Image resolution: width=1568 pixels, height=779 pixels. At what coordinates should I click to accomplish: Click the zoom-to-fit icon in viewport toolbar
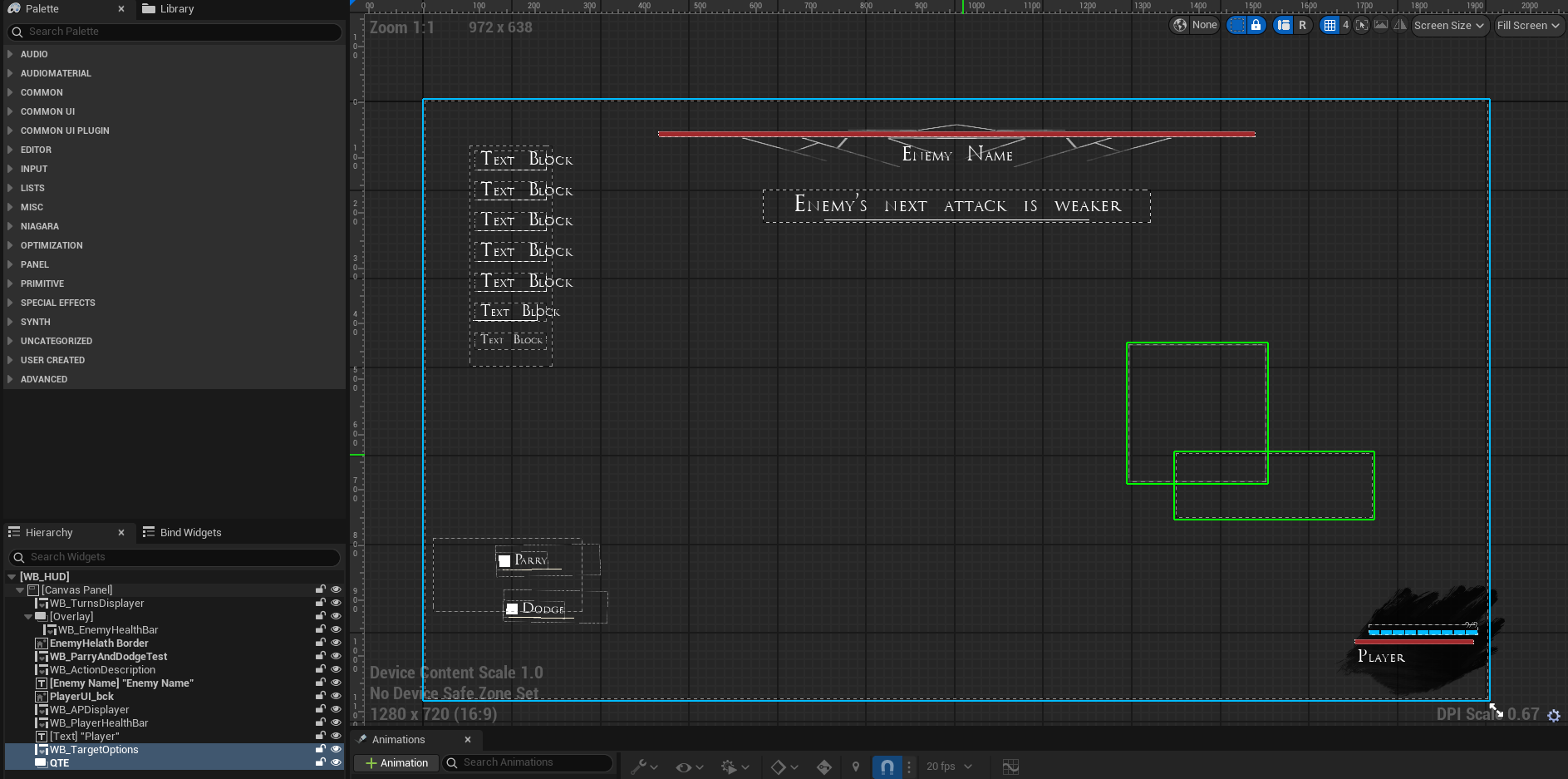(x=1361, y=25)
